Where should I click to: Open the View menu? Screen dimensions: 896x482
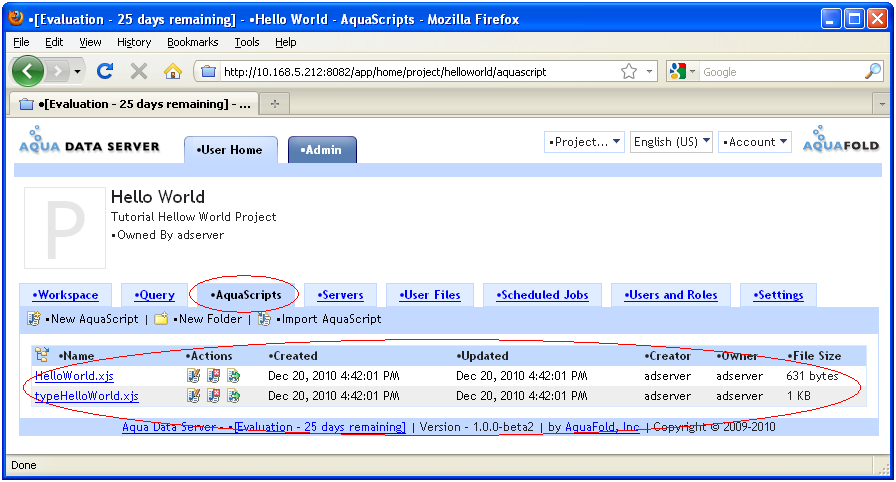(90, 42)
